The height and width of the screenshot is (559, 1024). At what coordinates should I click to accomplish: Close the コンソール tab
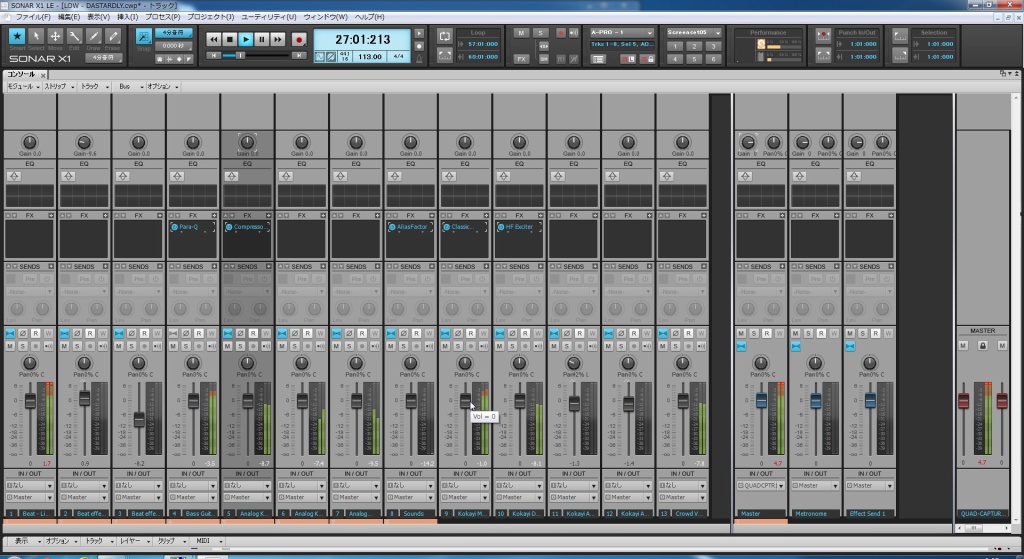tap(43, 76)
